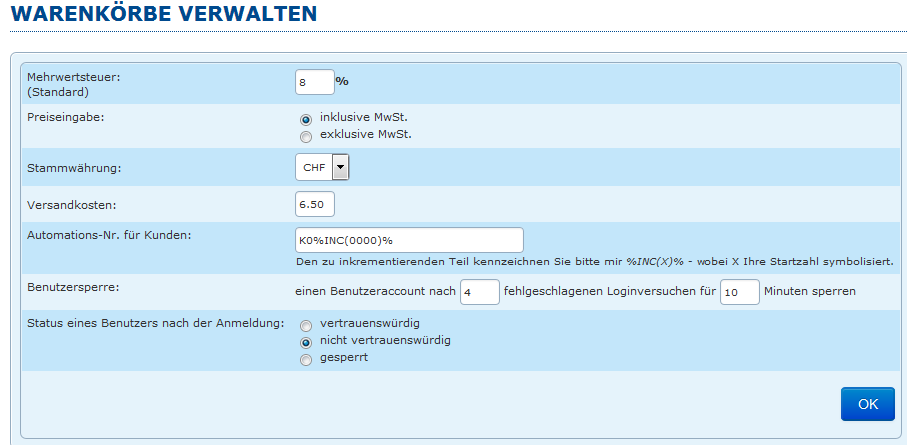Viewport: 907px width, 445px height.
Task: Click the 'Automations-Nr. für Kunden:' label
Action: pyautogui.click(x=109, y=235)
